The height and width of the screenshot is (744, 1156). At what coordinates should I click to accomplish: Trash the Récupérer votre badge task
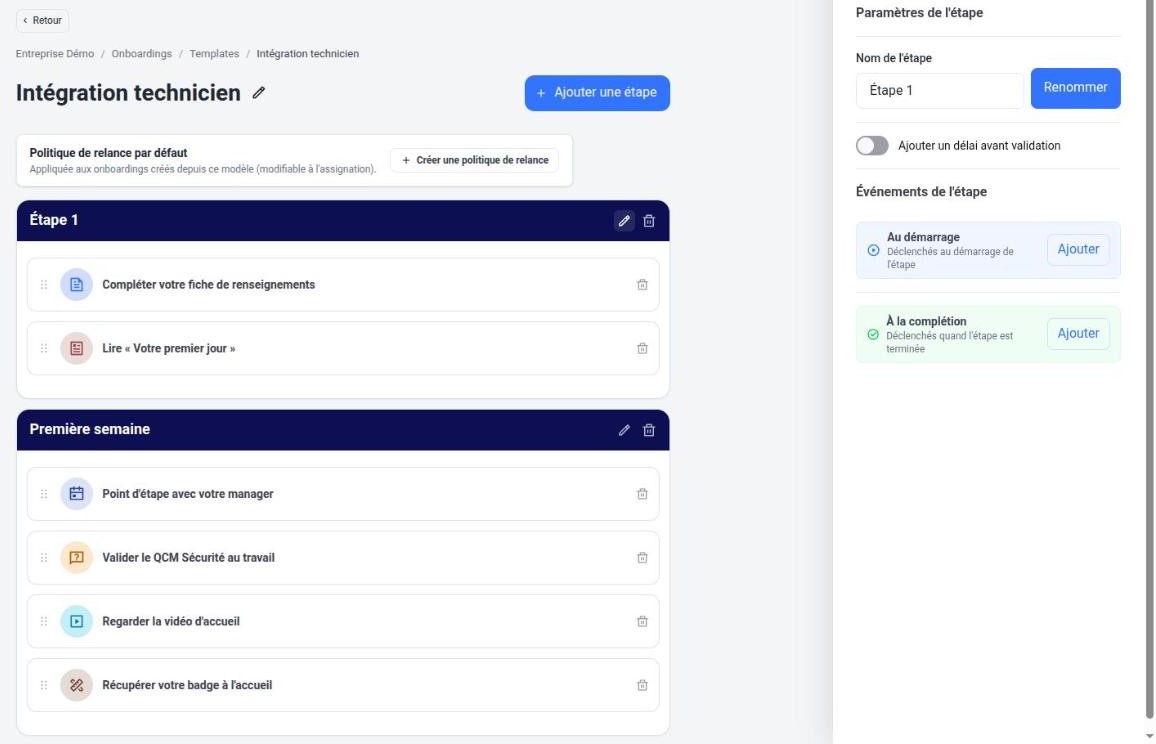pos(642,685)
